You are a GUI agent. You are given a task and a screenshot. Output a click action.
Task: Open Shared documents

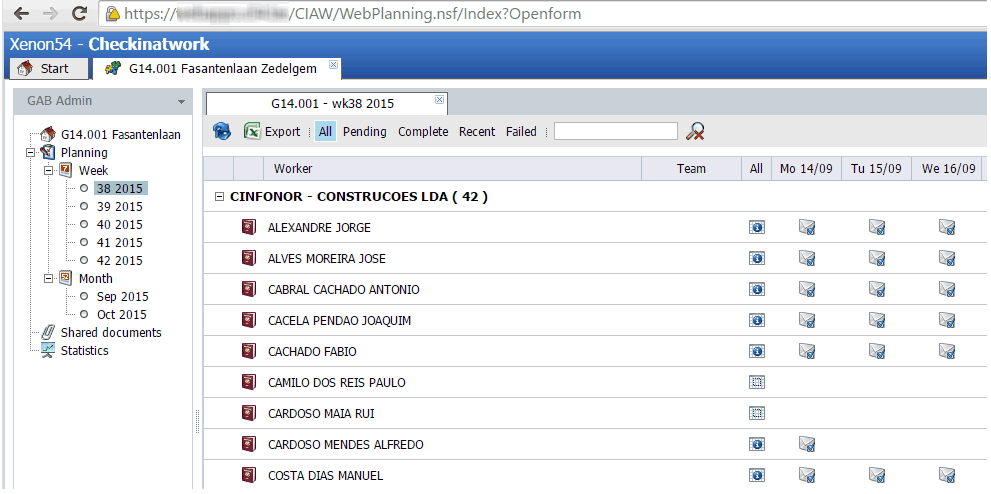110,333
